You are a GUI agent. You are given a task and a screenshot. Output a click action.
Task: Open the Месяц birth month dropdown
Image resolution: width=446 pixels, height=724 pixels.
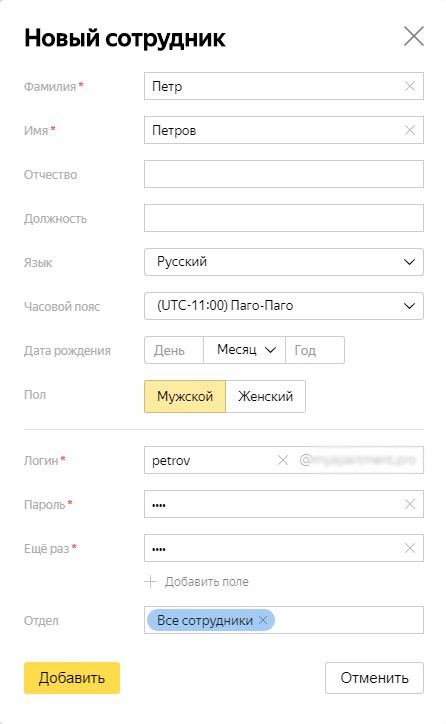coord(245,350)
